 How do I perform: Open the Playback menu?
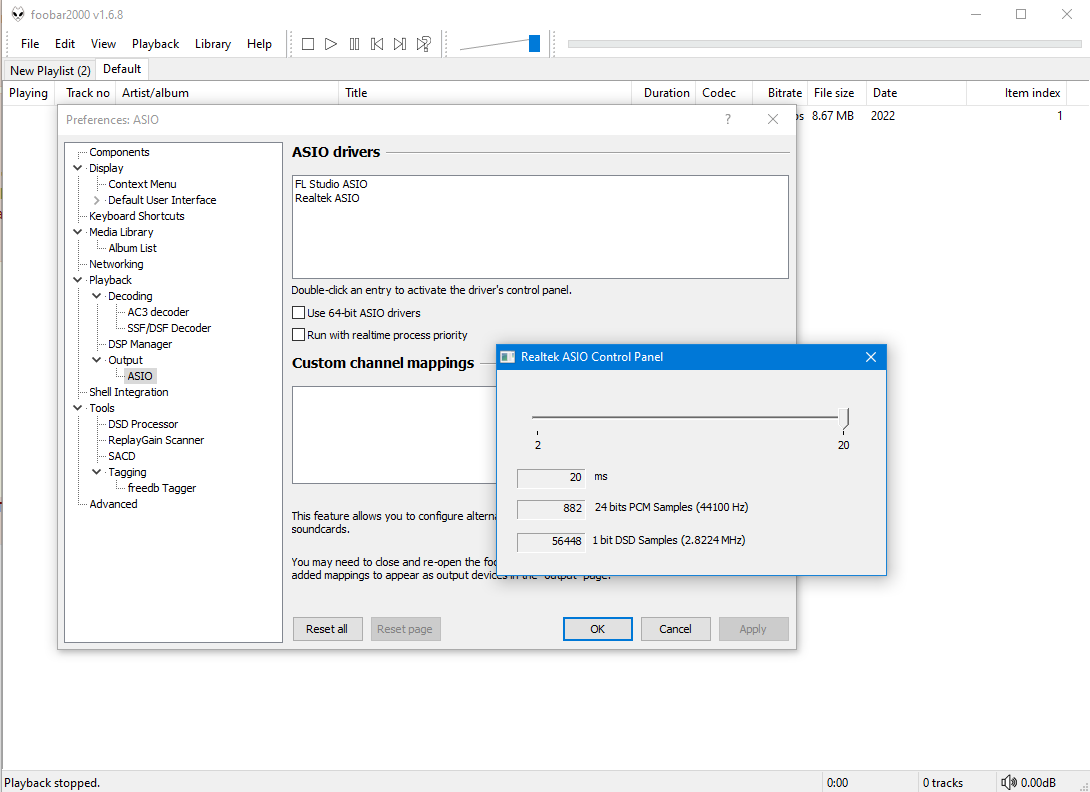156,44
